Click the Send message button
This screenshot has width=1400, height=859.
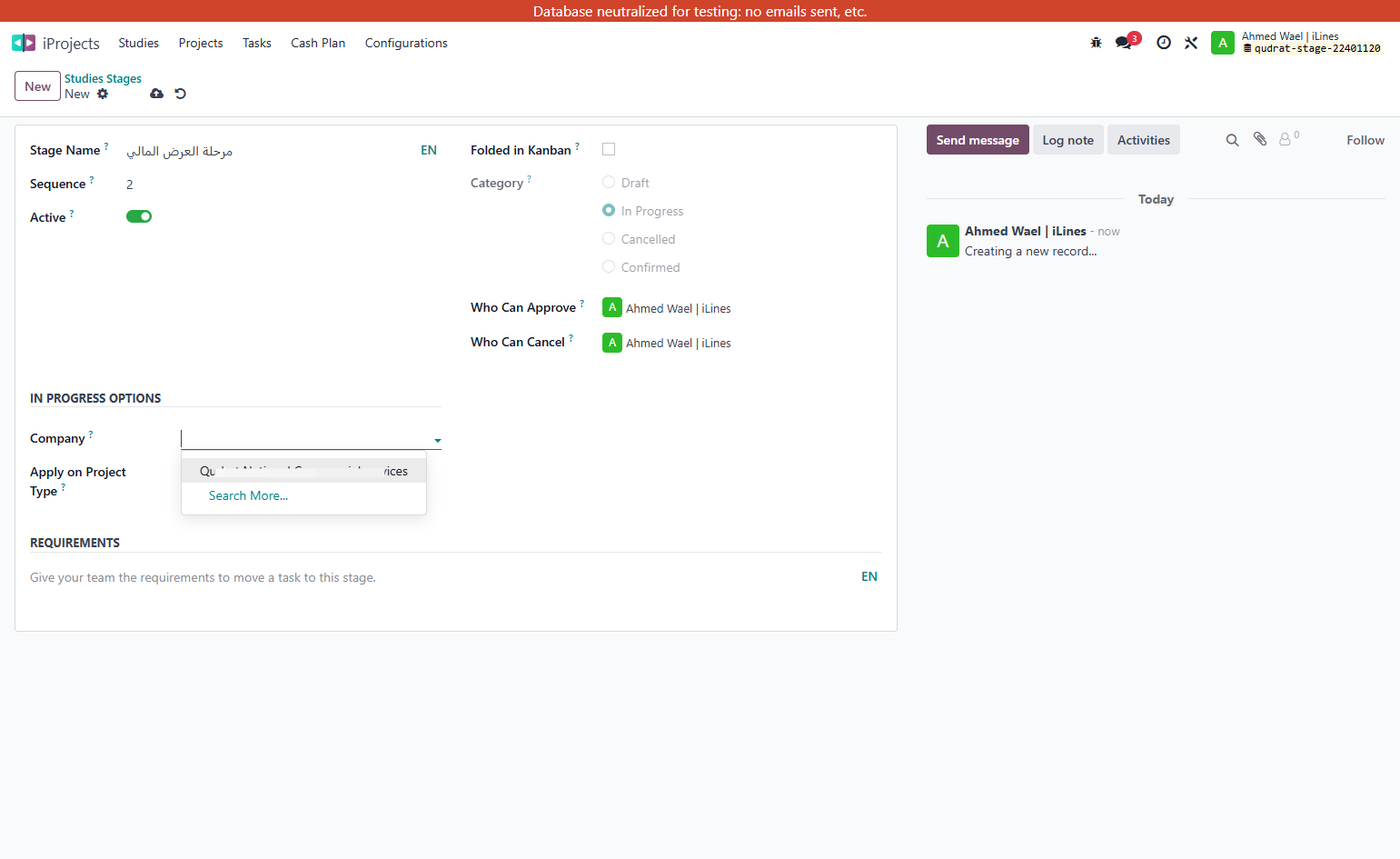978,140
